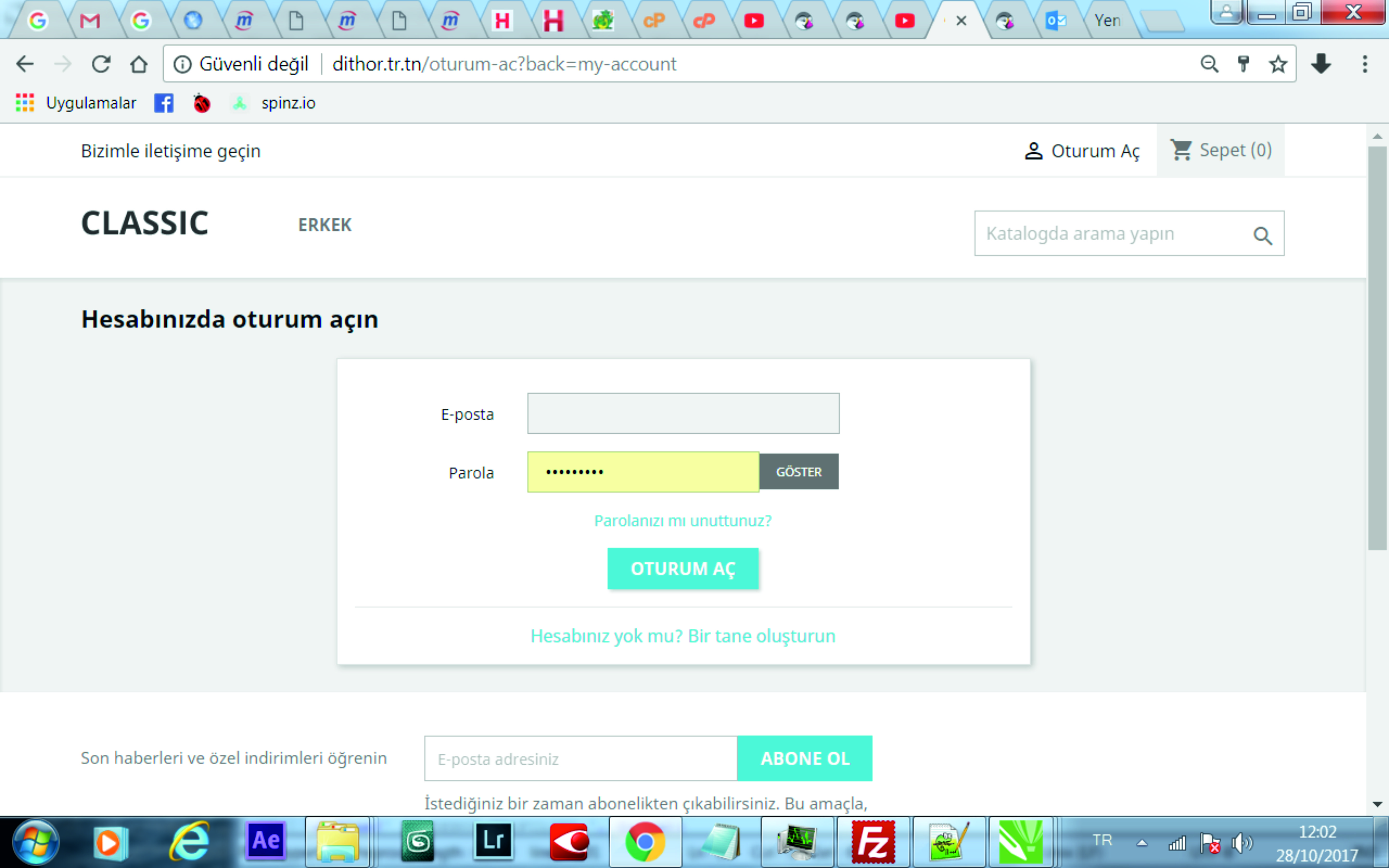
Task: Open the Chrome three-dot menu
Action: click(1365, 64)
